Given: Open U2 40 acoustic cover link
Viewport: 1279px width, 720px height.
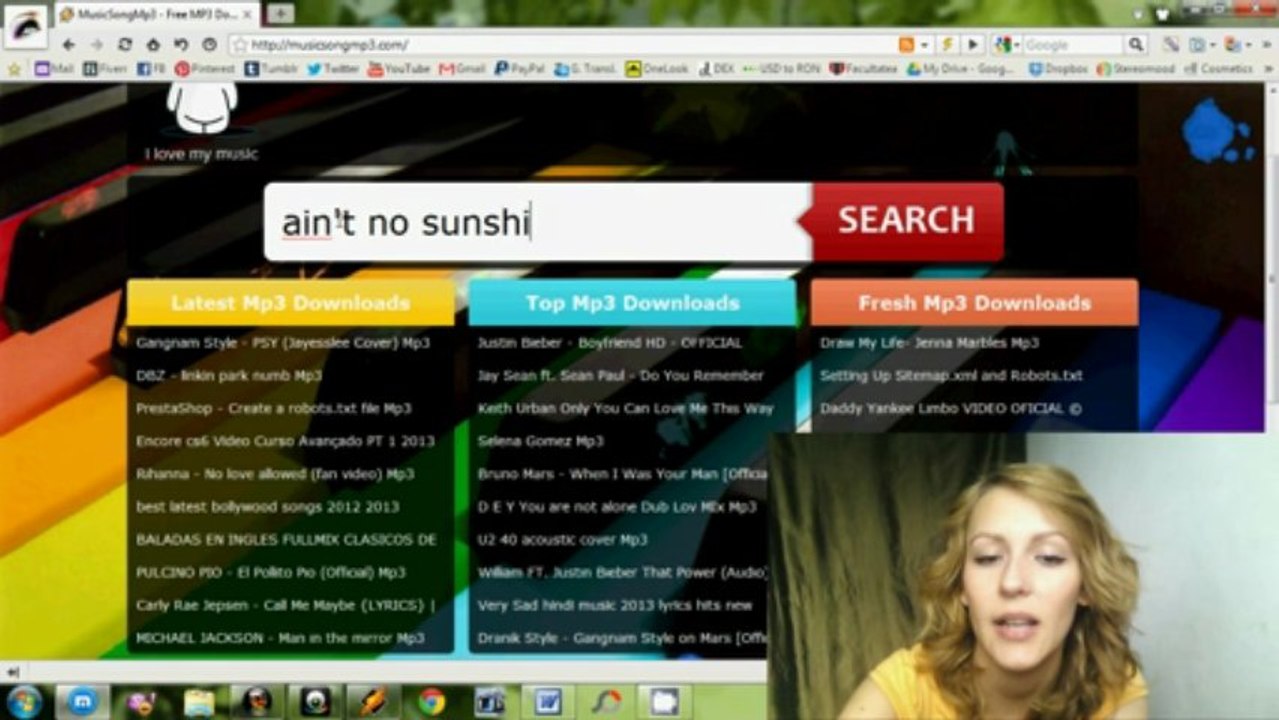Looking at the screenshot, I should (562, 540).
